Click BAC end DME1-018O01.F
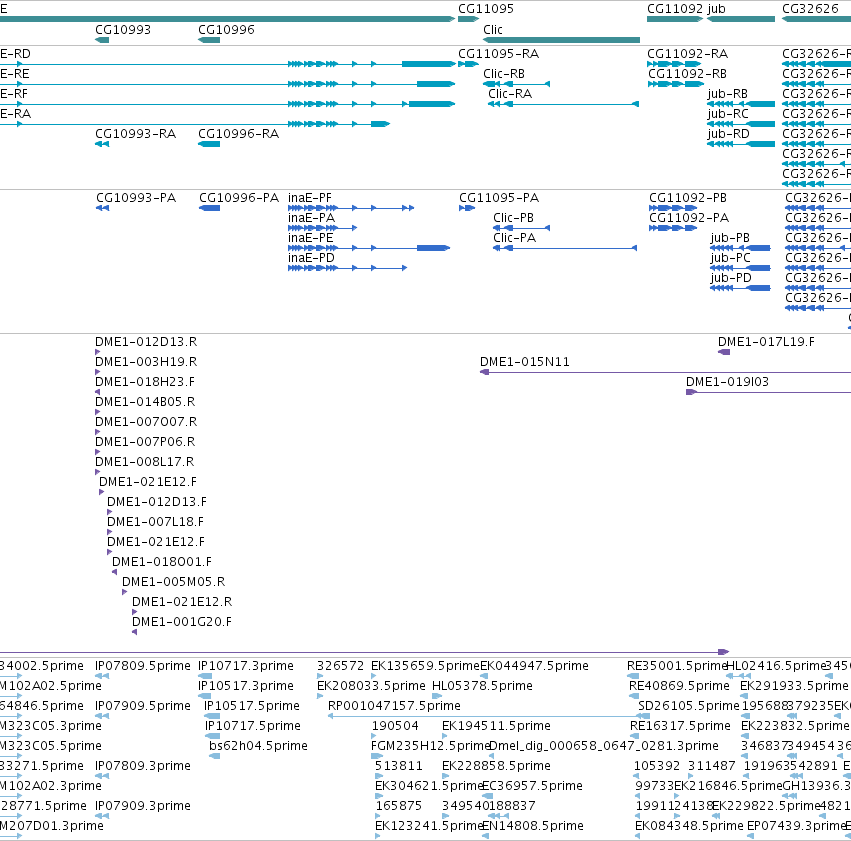Viewport: 851px width, 841px height. pyautogui.click(x=115, y=572)
